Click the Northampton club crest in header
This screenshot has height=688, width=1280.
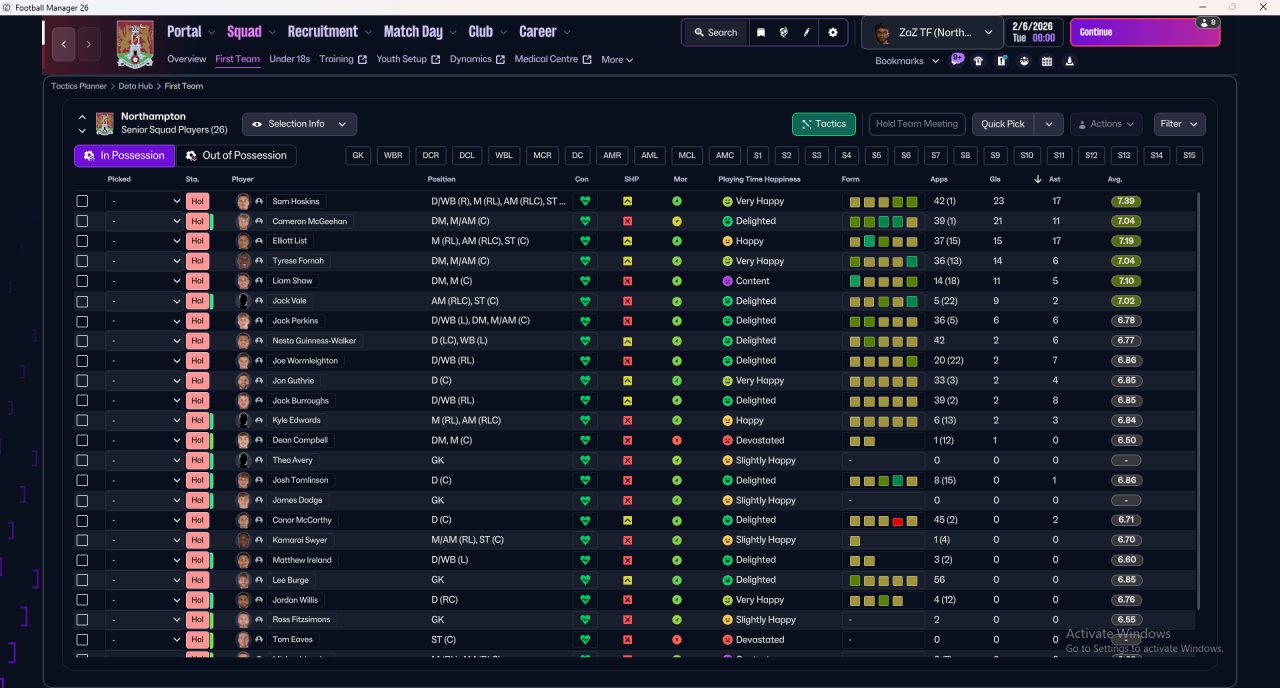(135, 44)
